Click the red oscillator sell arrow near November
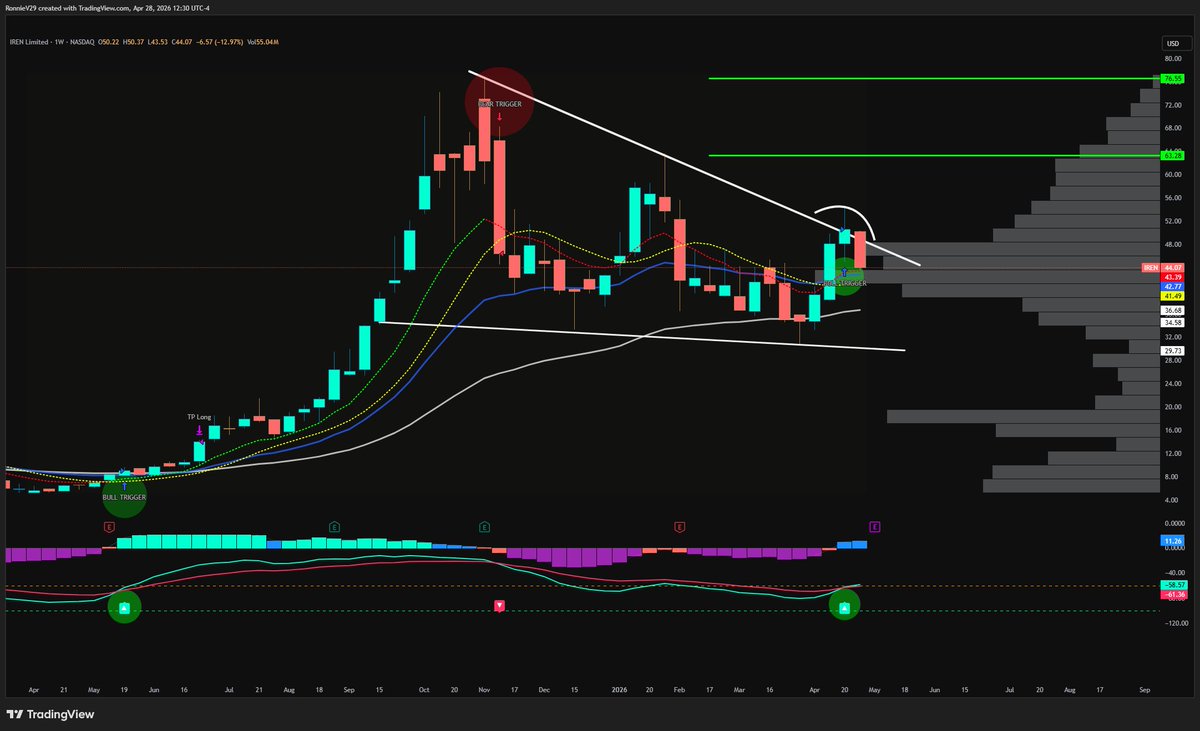Viewport: 1200px width, 731px height. [500, 605]
